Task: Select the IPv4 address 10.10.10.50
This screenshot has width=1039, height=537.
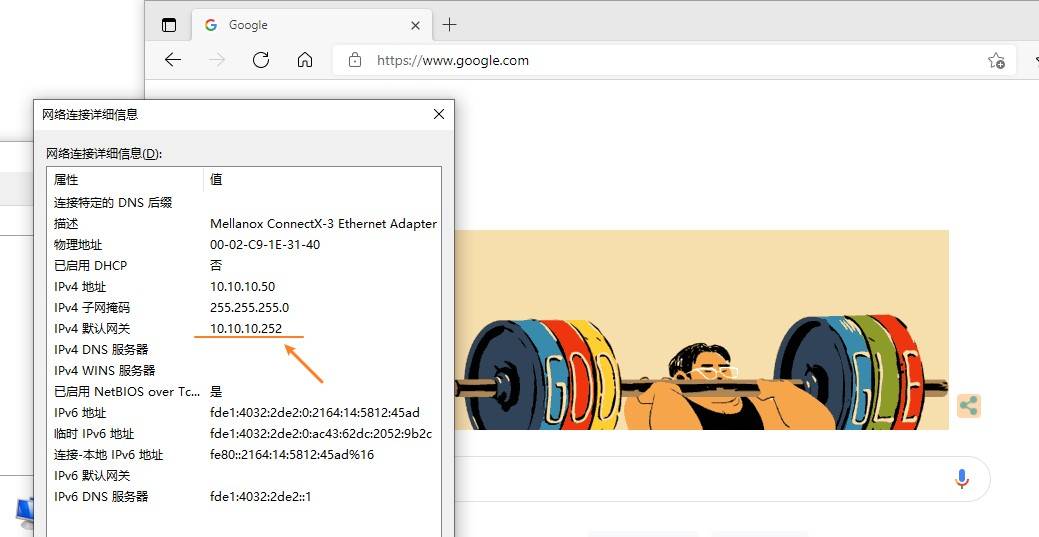Action: tap(243, 286)
